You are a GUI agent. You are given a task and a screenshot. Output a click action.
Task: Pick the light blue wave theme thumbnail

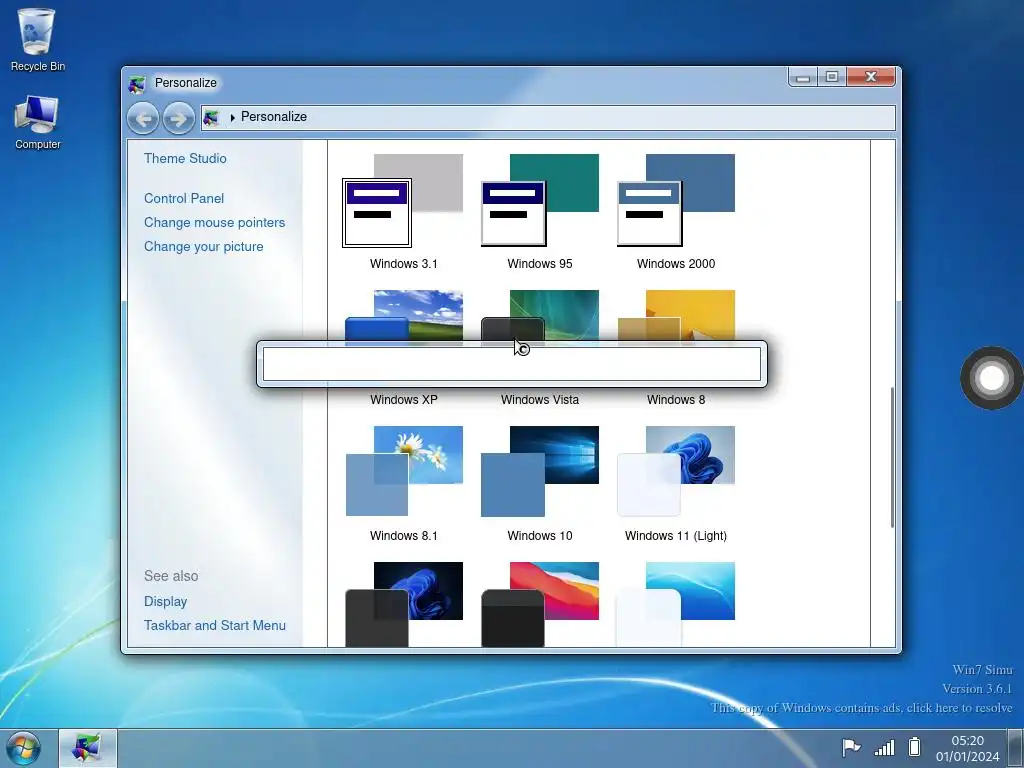click(x=676, y=604)
